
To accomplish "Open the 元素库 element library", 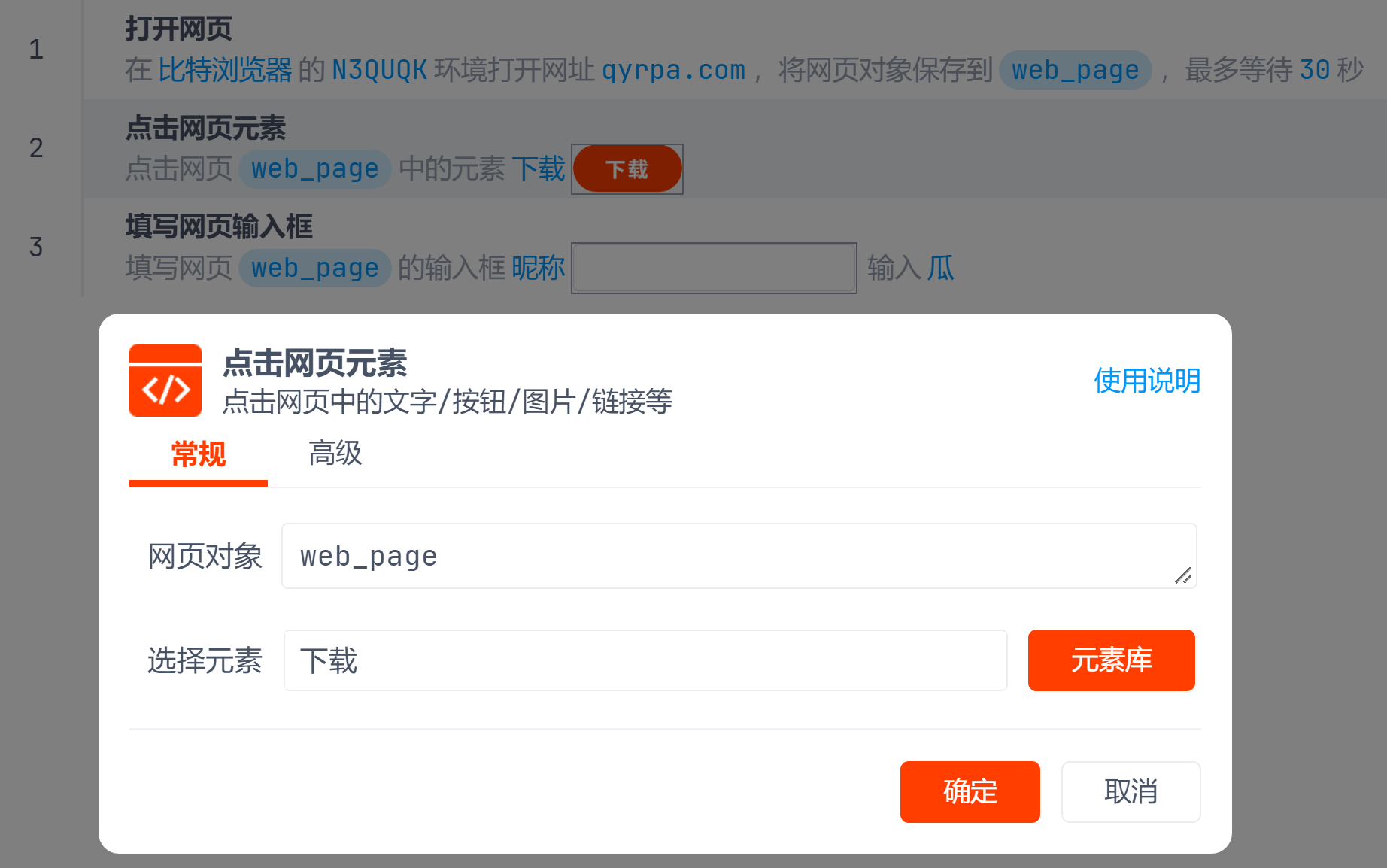I will 1111,660.
